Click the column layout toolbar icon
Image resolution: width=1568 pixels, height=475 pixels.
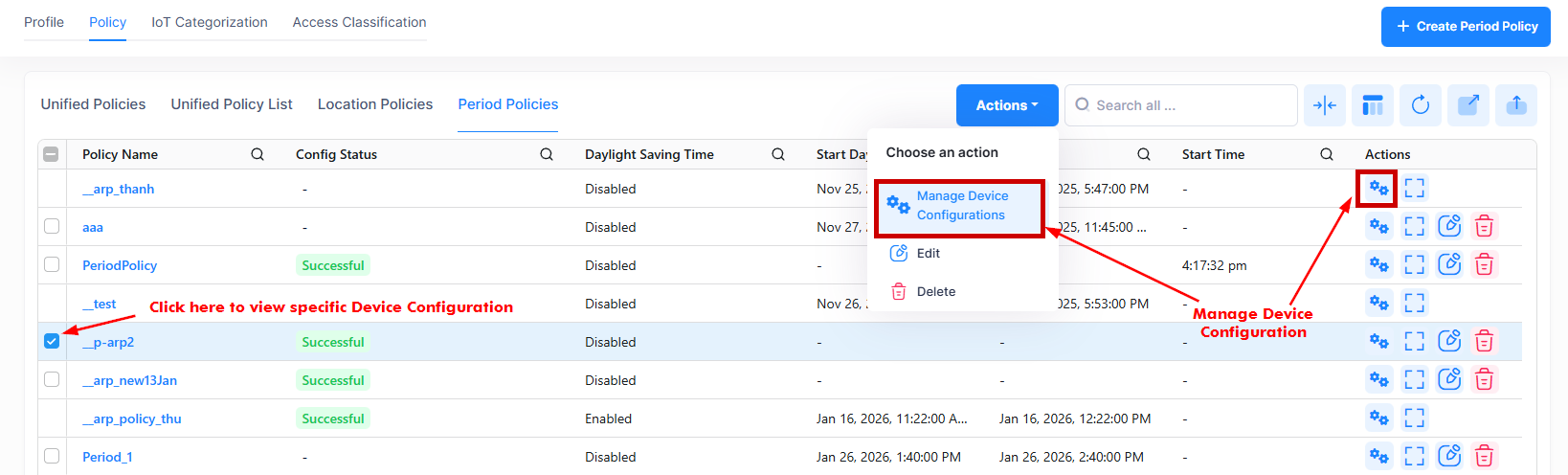click(x=1373, y=105)
